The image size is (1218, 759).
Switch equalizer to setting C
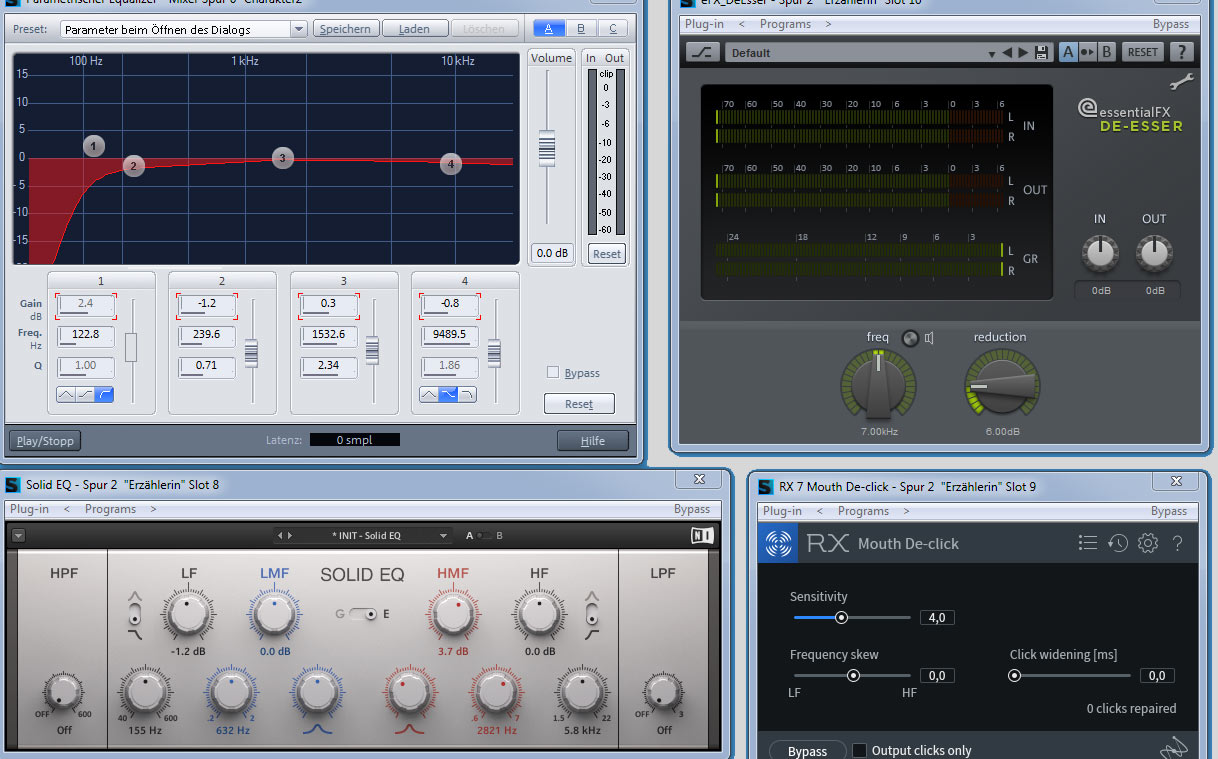pos(613,29)
